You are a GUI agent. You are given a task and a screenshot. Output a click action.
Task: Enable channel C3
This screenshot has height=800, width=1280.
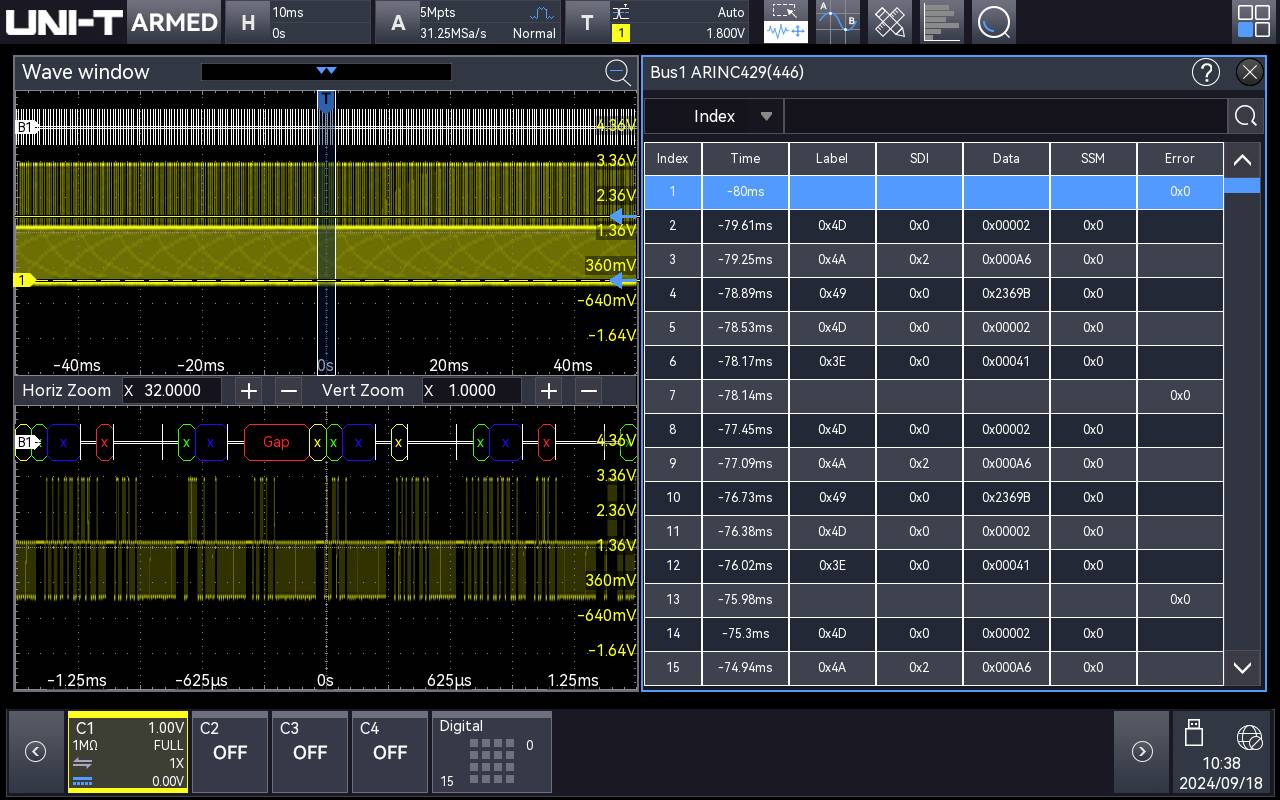click(x=309, y=752)
